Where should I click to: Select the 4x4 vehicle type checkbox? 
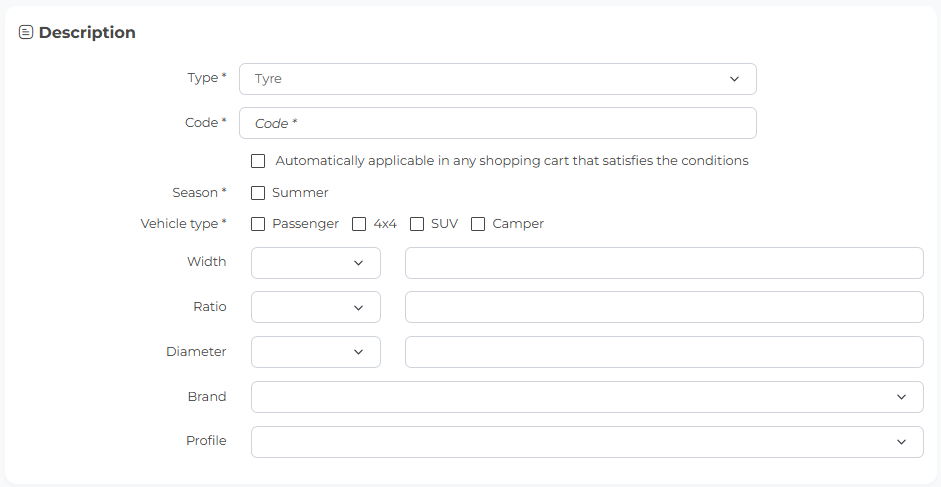[359, 224]
